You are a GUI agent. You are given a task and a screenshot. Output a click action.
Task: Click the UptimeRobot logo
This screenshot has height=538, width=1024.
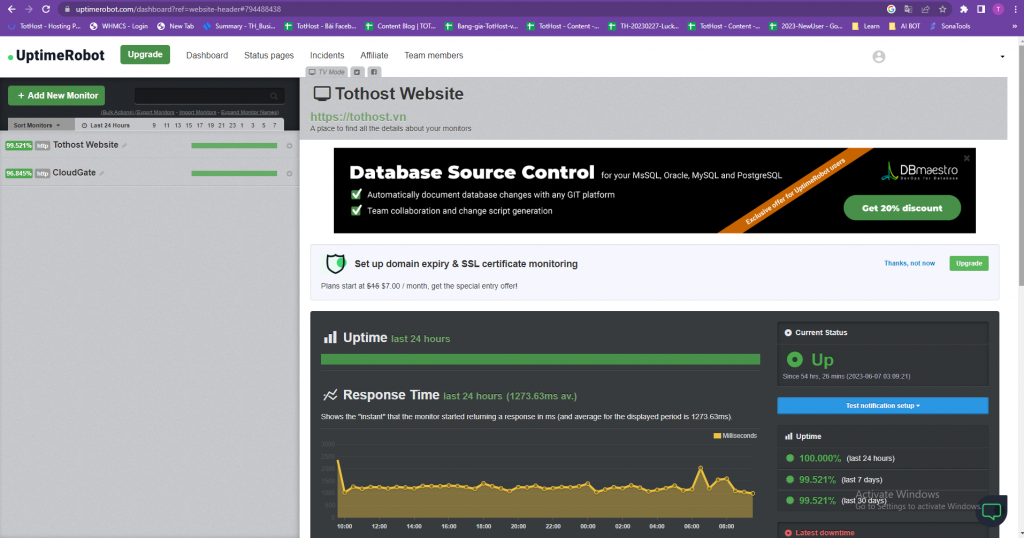pyautogui.click(x=56, y=55)
